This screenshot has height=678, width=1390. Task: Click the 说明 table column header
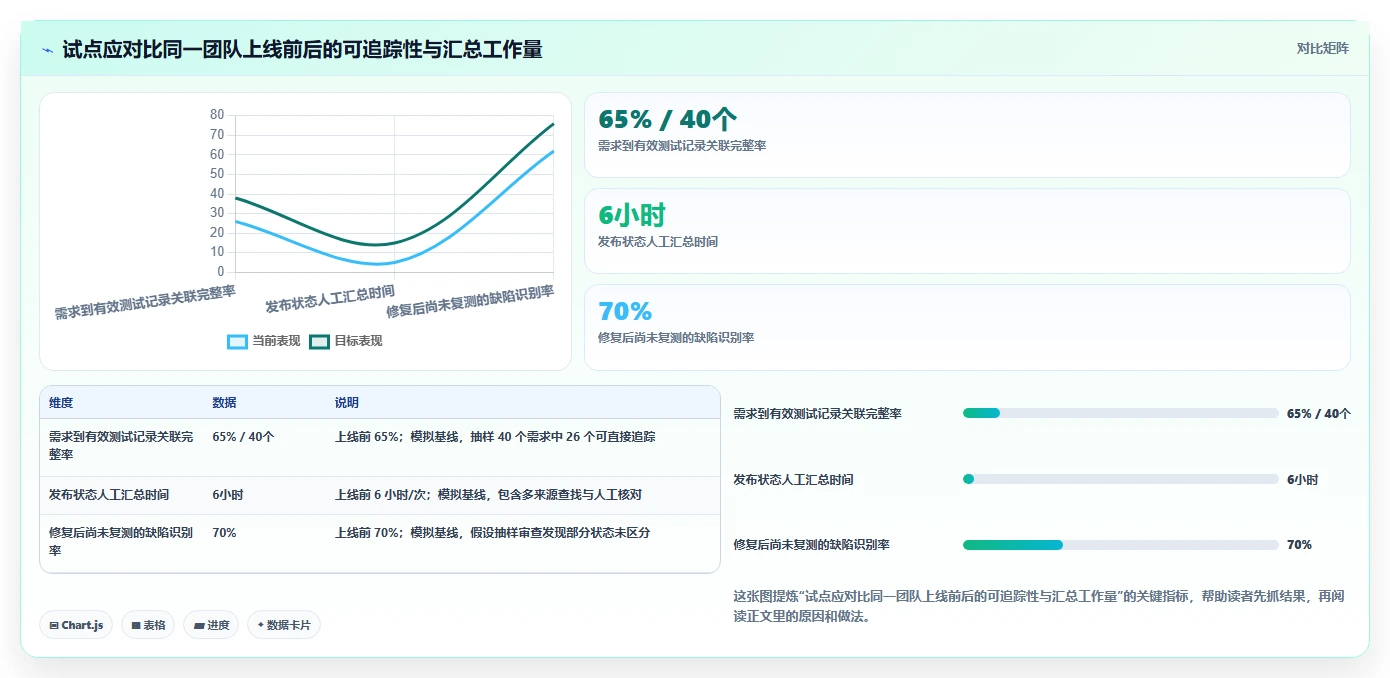tap(347, 403)
